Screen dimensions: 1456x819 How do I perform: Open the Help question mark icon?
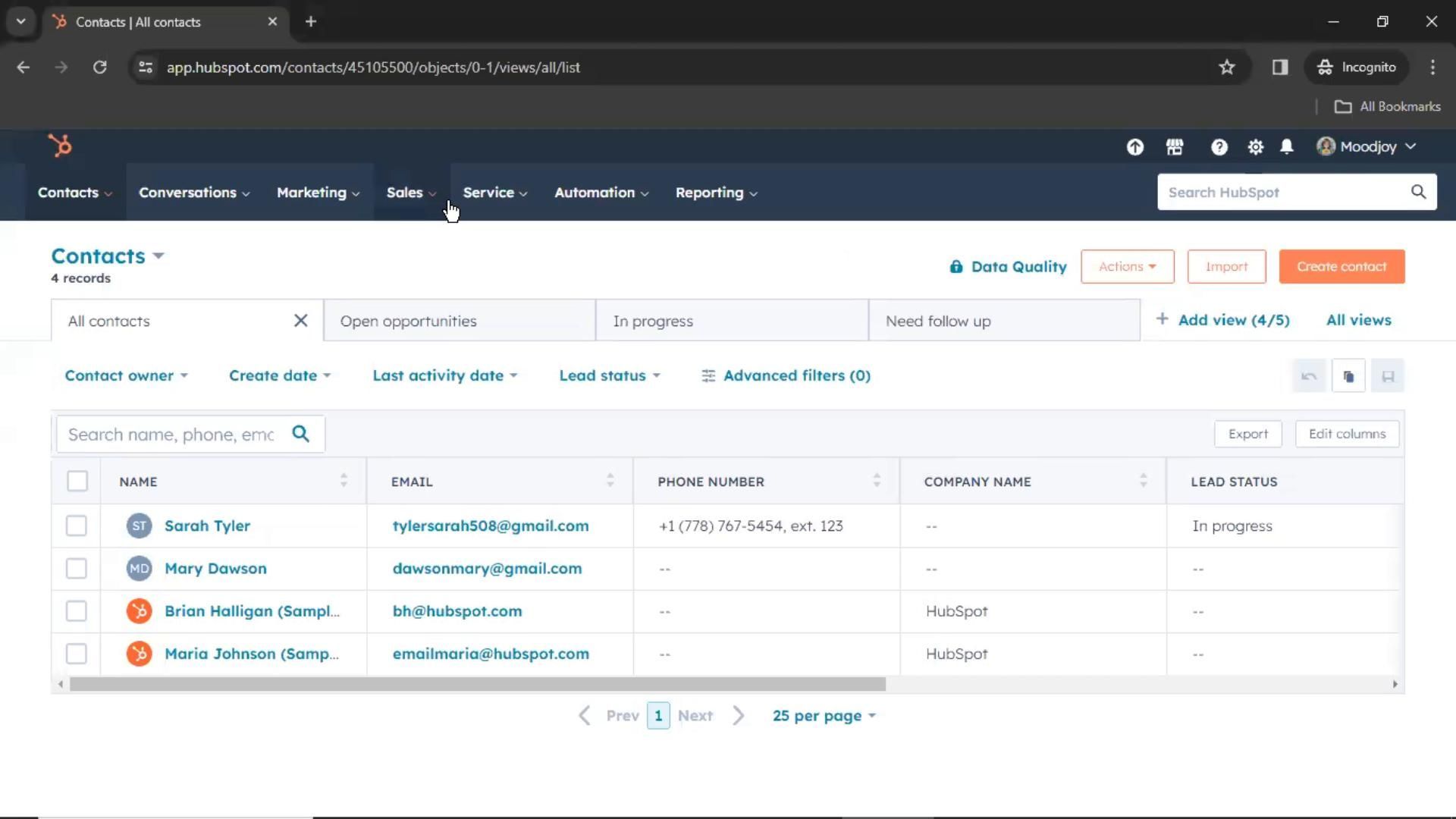coord(1219,147)
